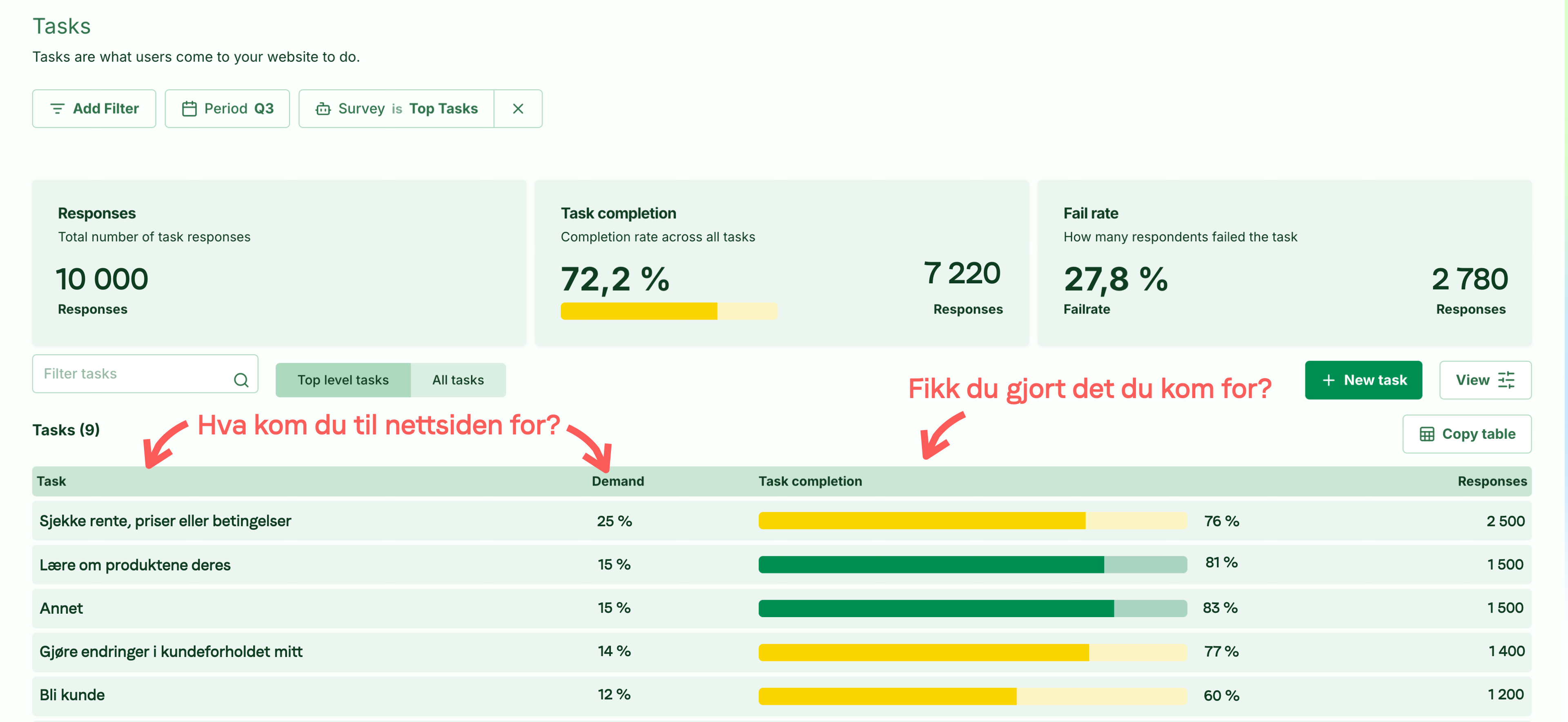Click the '27,8 %' fail rate value

click(1116, 279)
